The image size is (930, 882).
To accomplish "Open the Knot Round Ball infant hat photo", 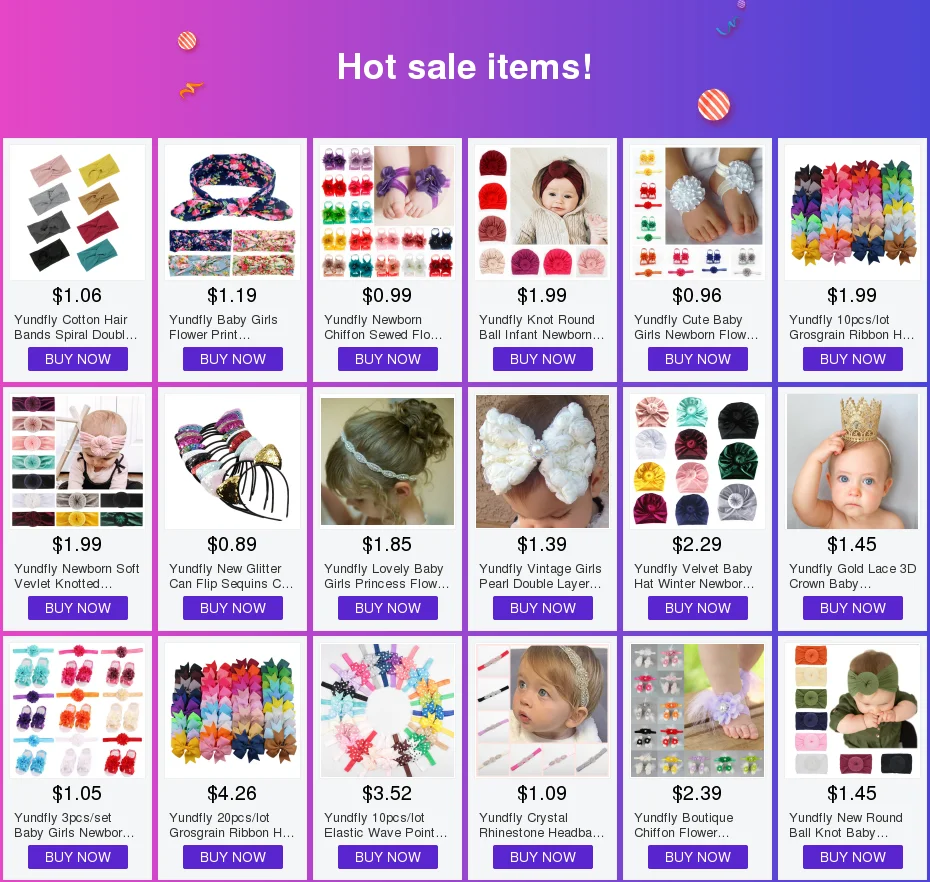I will coord(542,212).
